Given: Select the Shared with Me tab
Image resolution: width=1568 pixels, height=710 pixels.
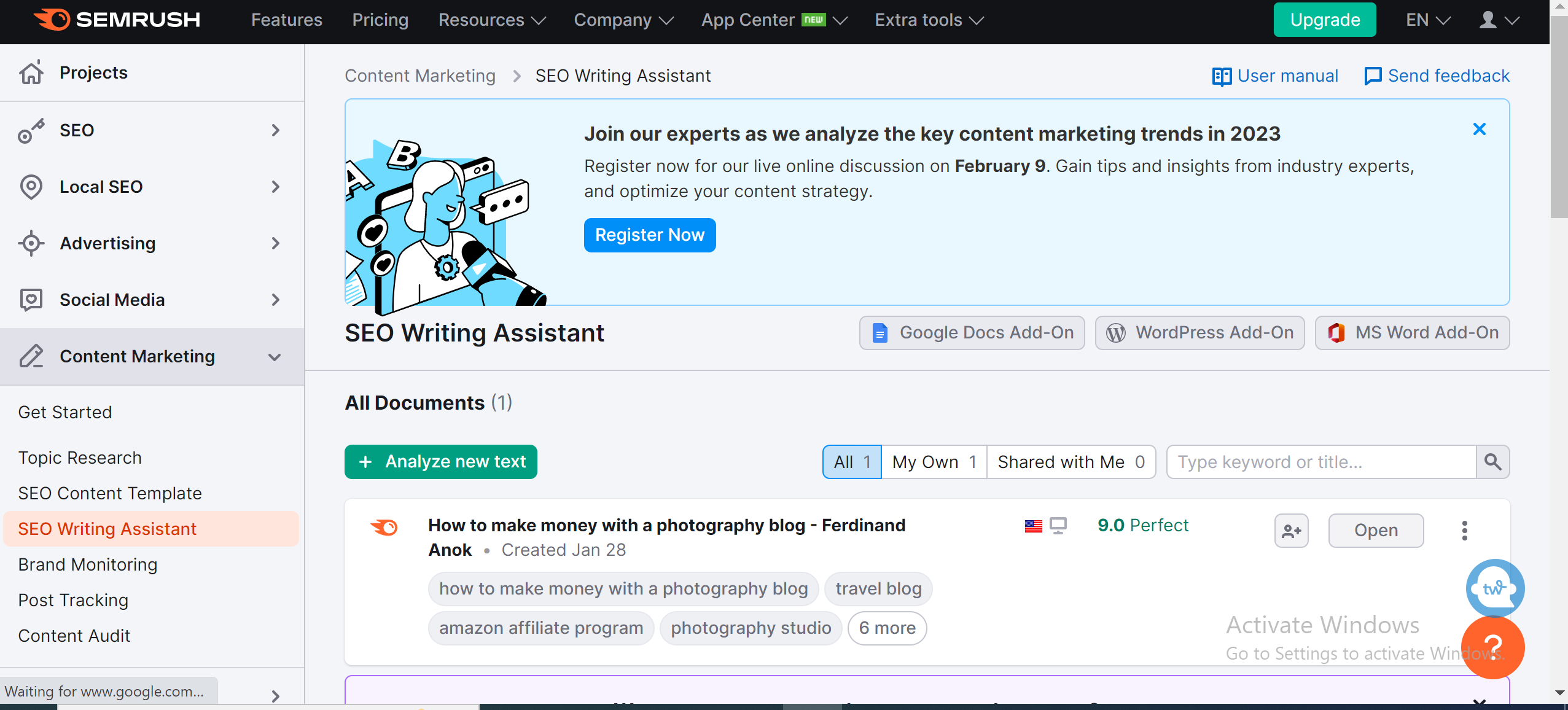Looking at the screenshot, I should [1071, 462].
